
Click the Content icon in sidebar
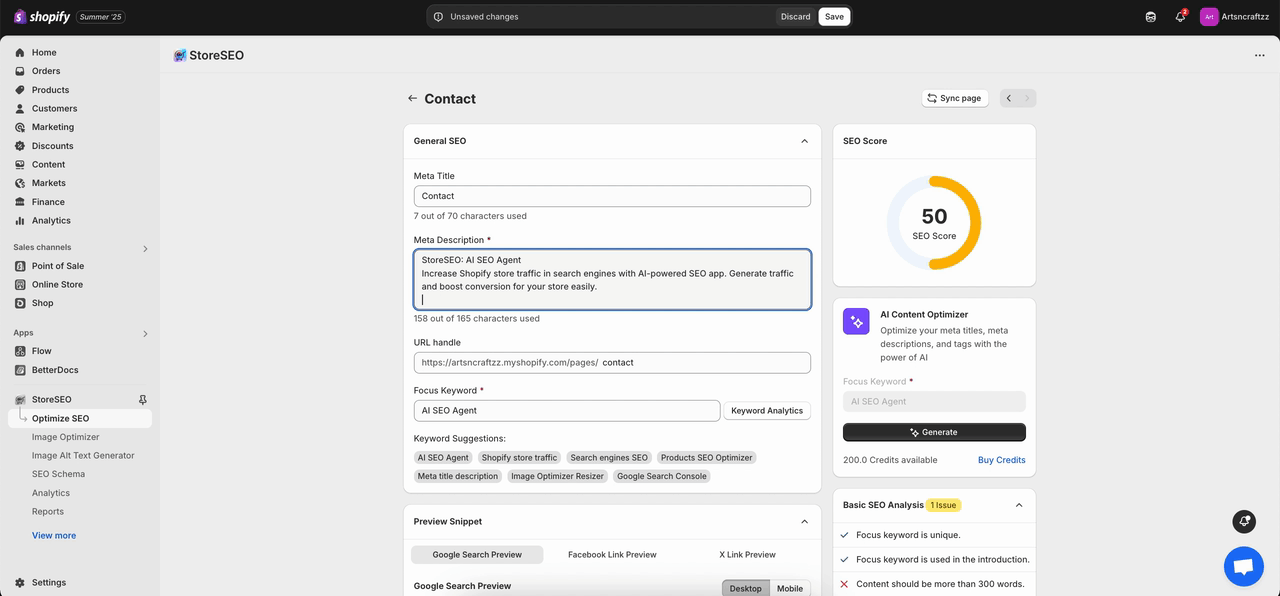(x=20, y=164)
